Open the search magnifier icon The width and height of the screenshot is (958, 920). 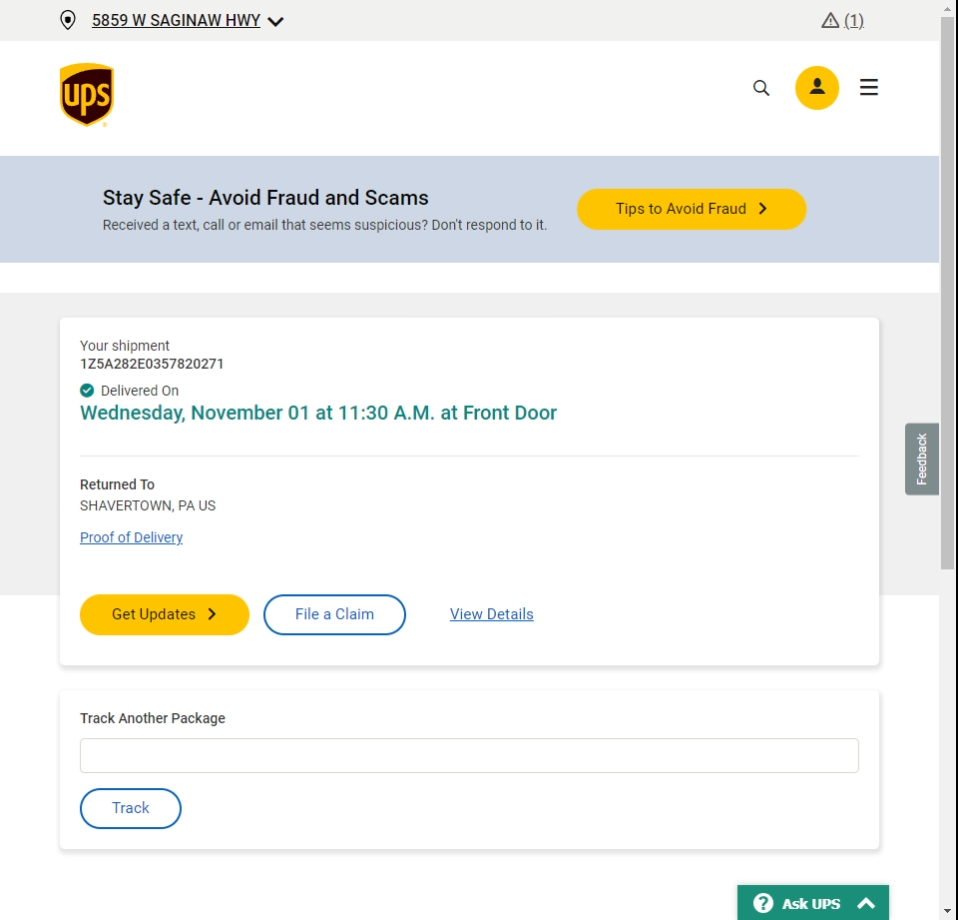pyautogui.click(x=761, y=88)
